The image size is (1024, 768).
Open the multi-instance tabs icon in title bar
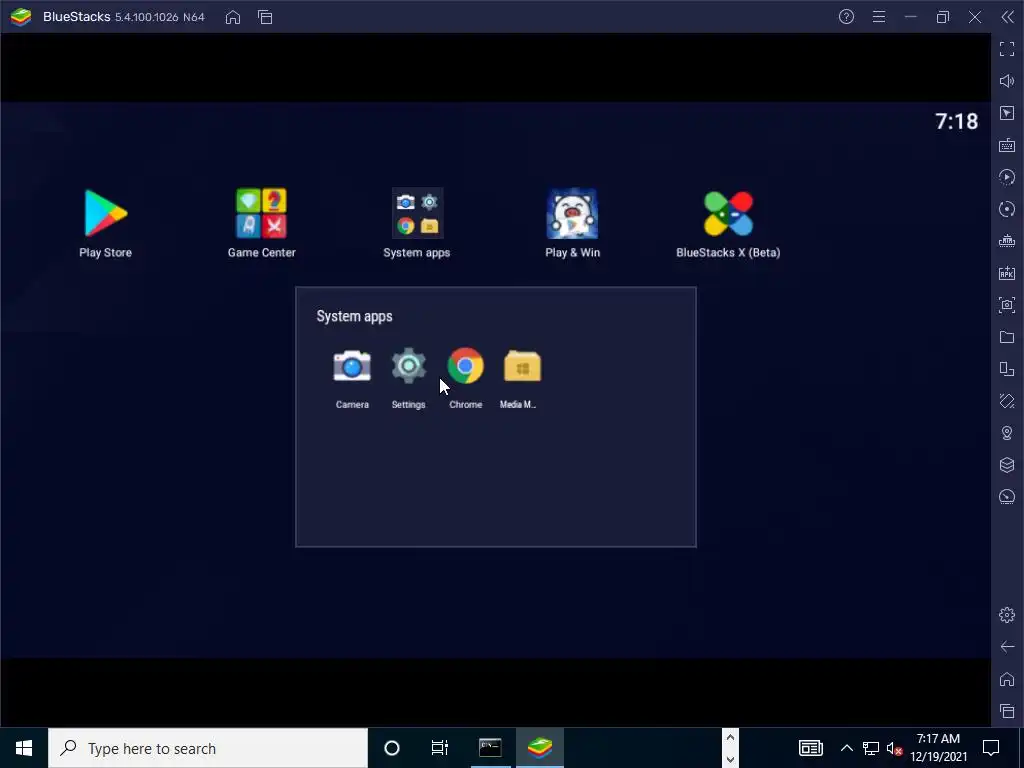(265, 17)
